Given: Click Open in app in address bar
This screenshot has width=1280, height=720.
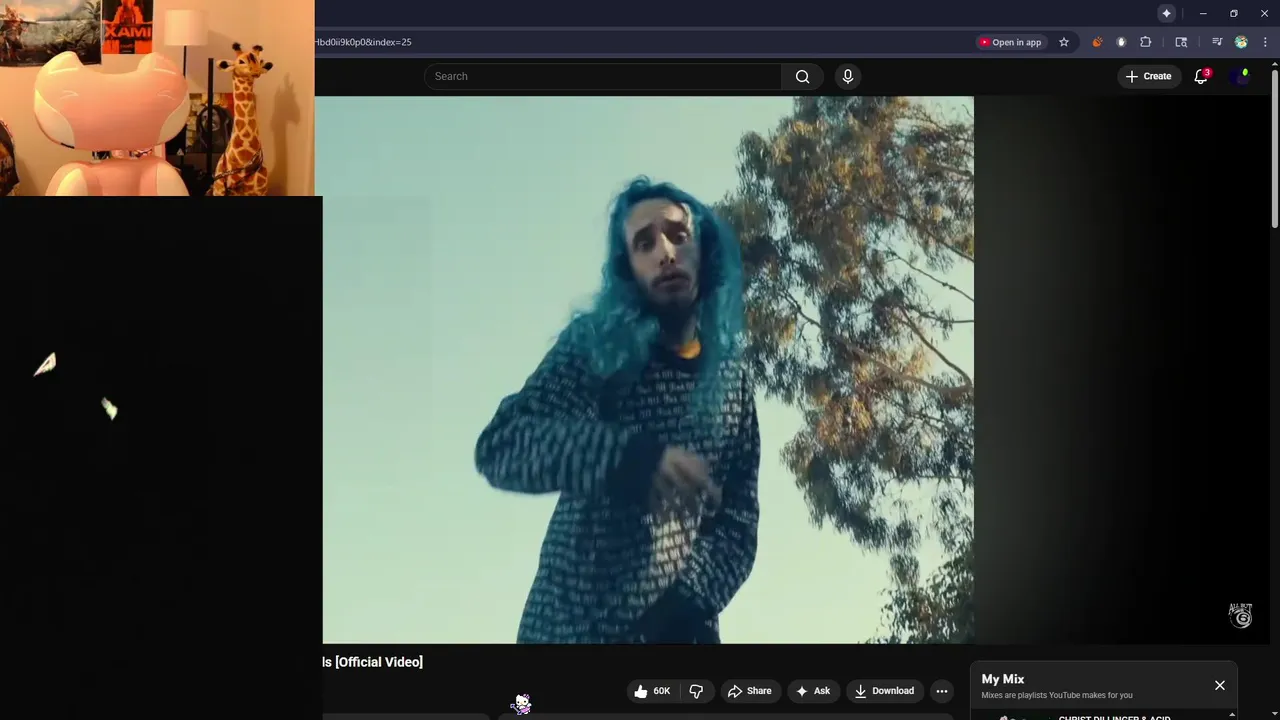Looking at the screenshot, I should pyautogui.click(x=1010, y=42).
